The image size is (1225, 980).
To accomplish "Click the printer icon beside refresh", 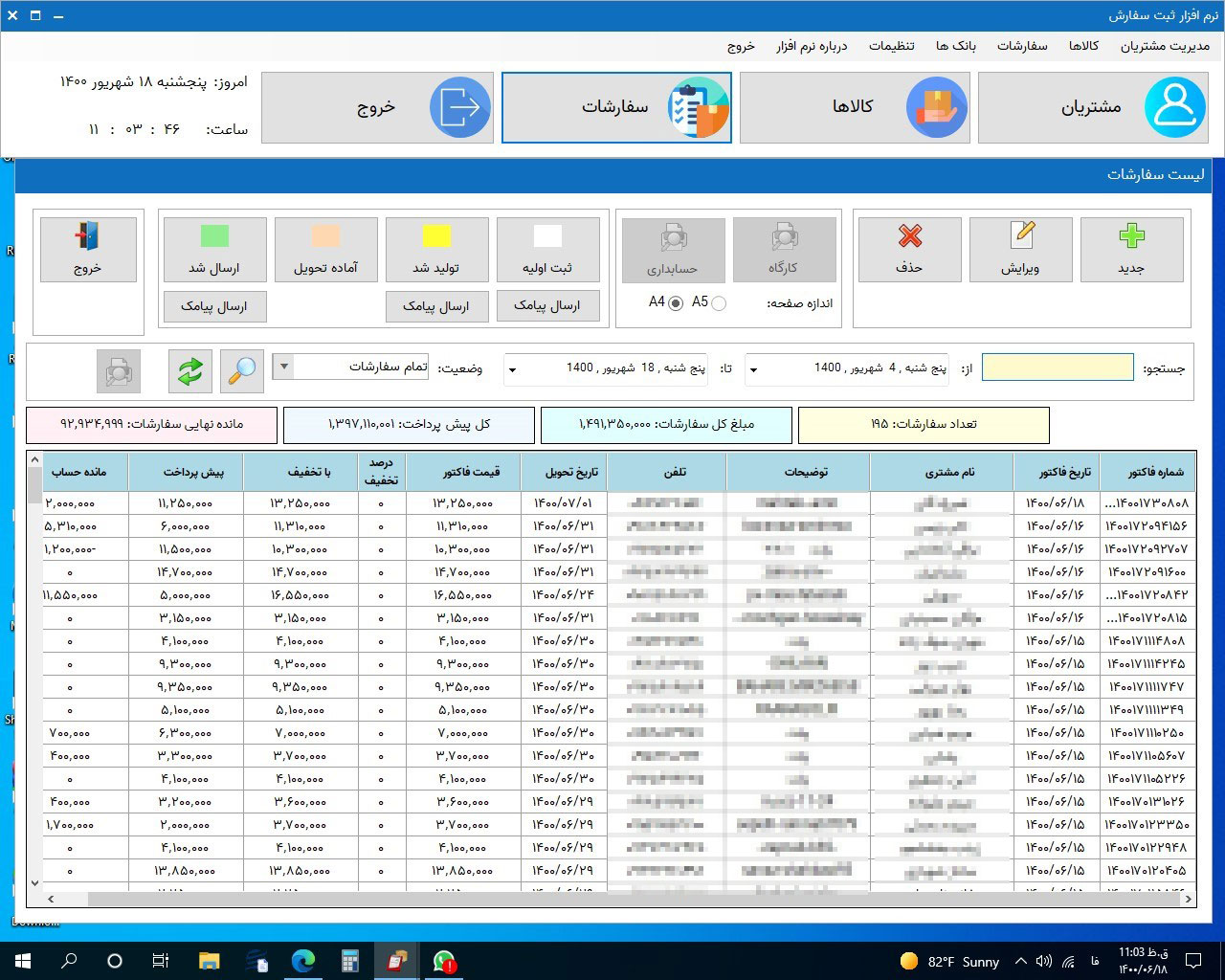I will (x=119, y=370).
